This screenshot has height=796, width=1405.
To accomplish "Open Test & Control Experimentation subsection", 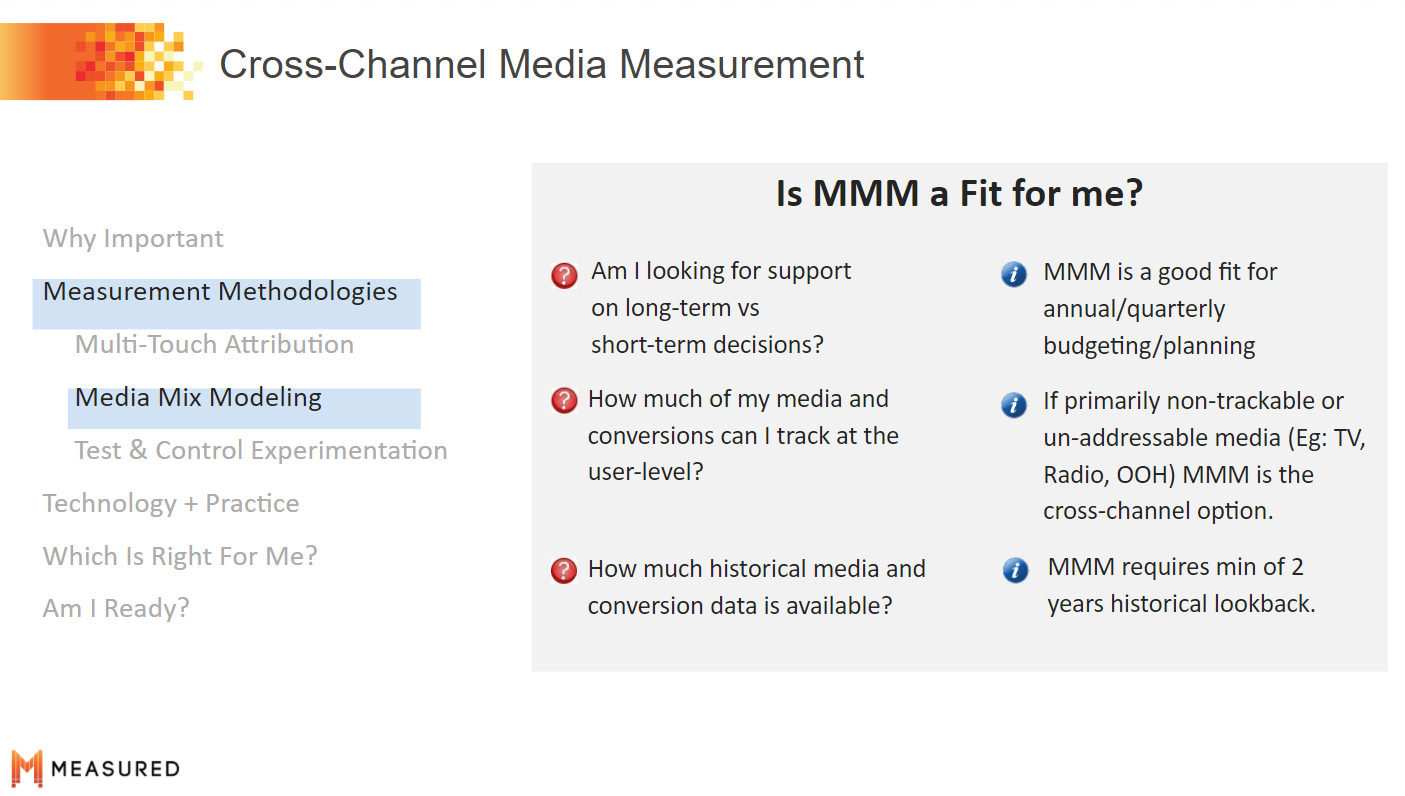I will point(261,451).
